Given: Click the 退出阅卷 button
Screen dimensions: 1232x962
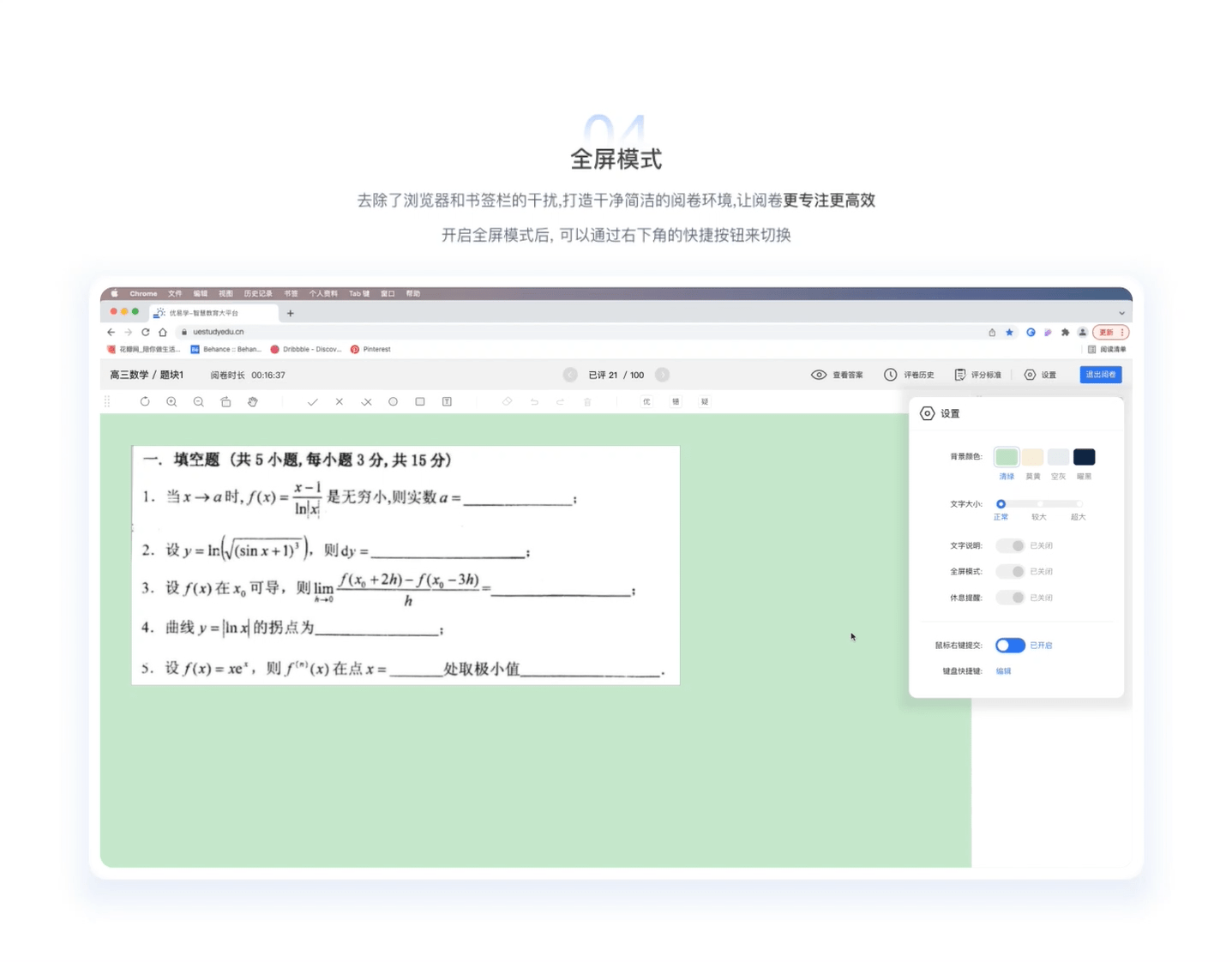Looking at the screenshot, I should pyautogui.click(x=1101, y=375).
